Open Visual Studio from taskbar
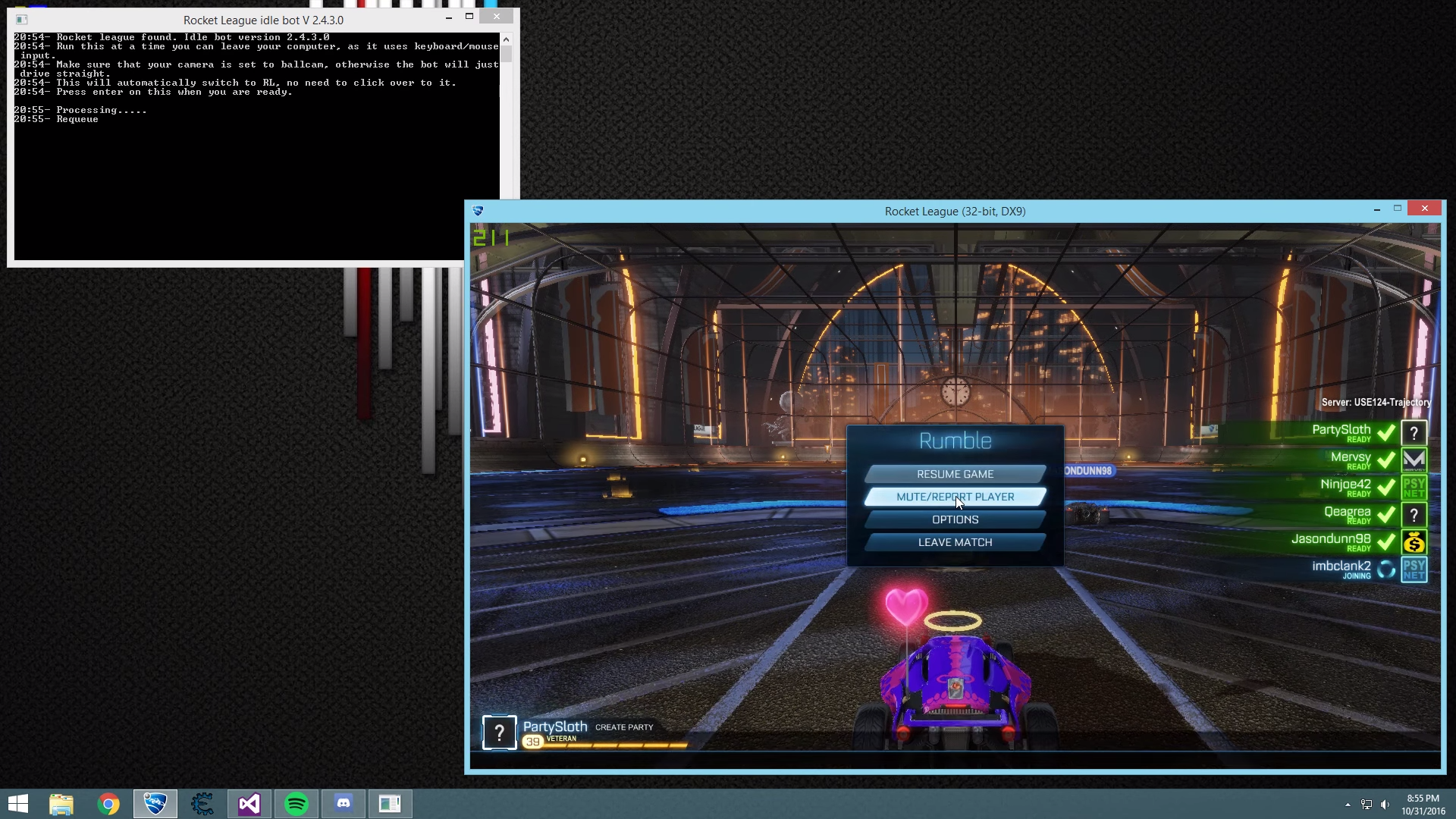This screenshot has width=1456, height=819. point(249,804)
